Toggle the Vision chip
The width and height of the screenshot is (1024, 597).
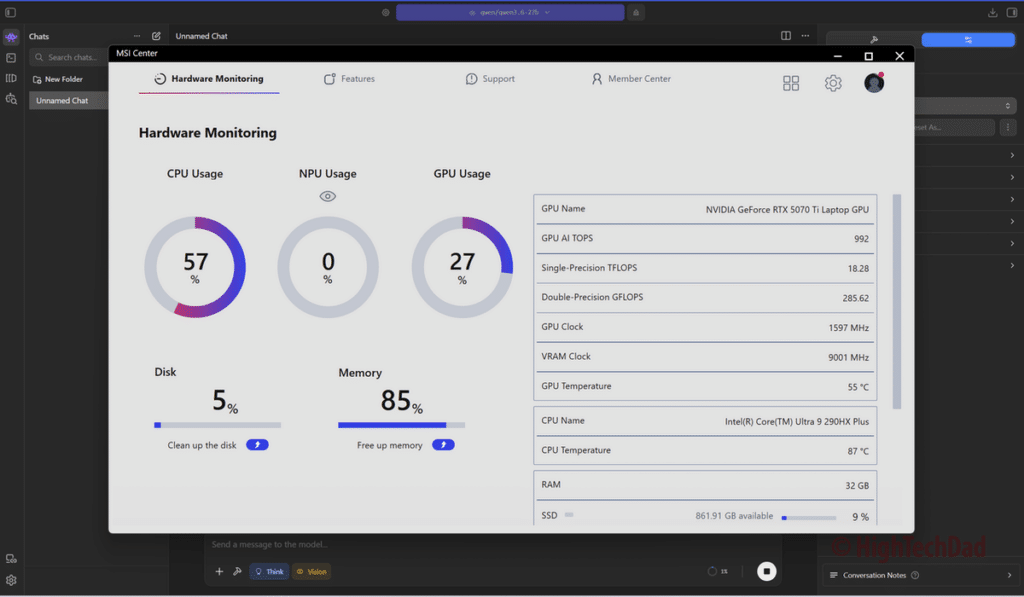tap(312, 572)
